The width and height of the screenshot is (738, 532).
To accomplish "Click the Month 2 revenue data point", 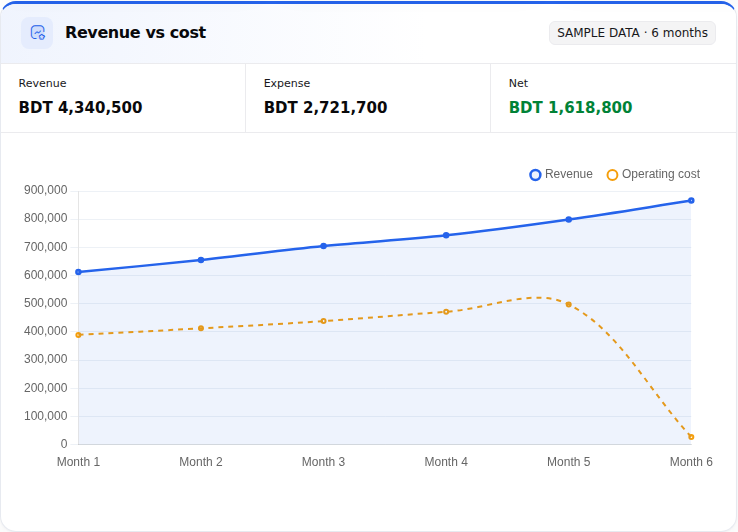I will click(201, 260).
